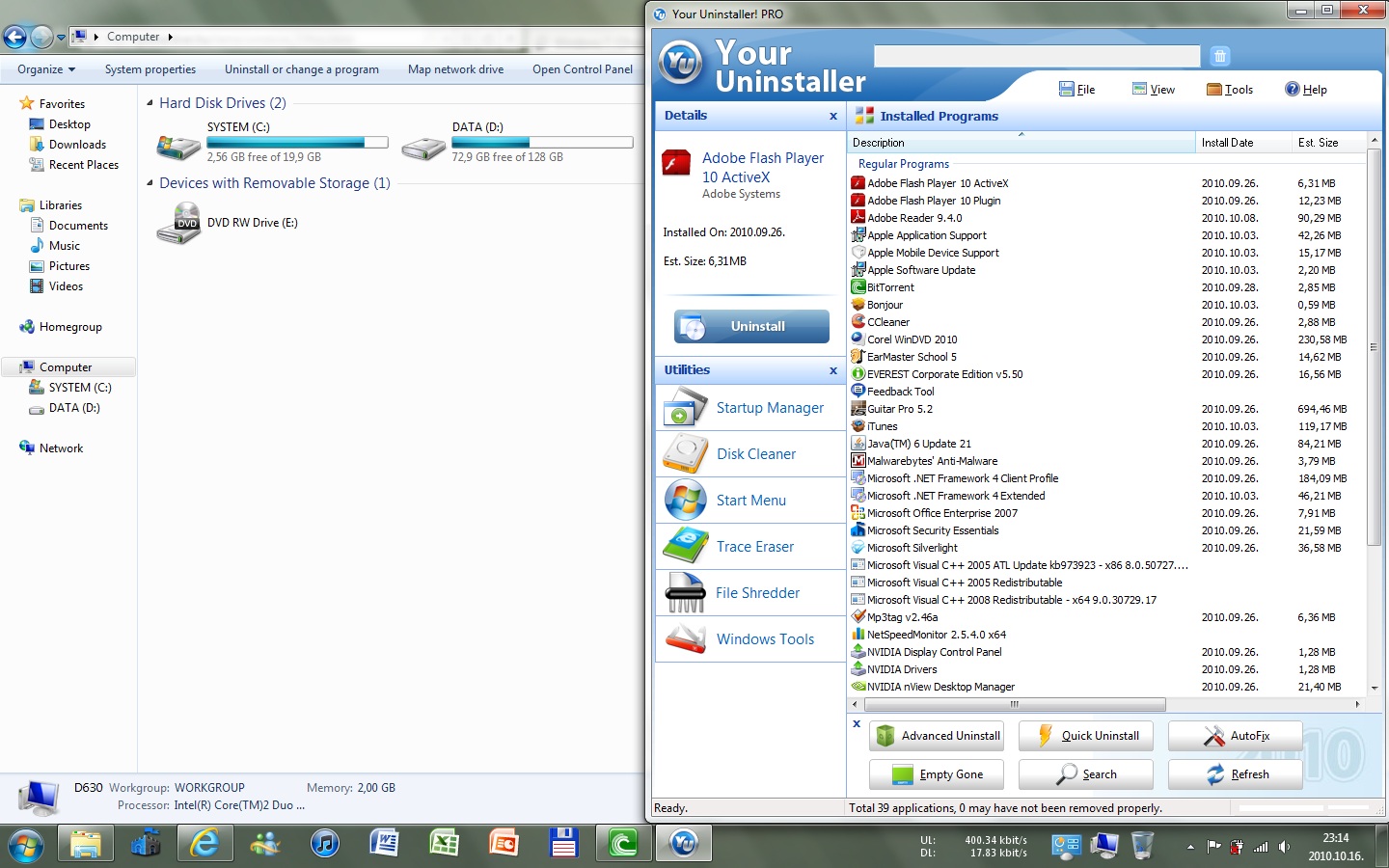
Task: Click Windows Start orb
Action: point(26,846)
